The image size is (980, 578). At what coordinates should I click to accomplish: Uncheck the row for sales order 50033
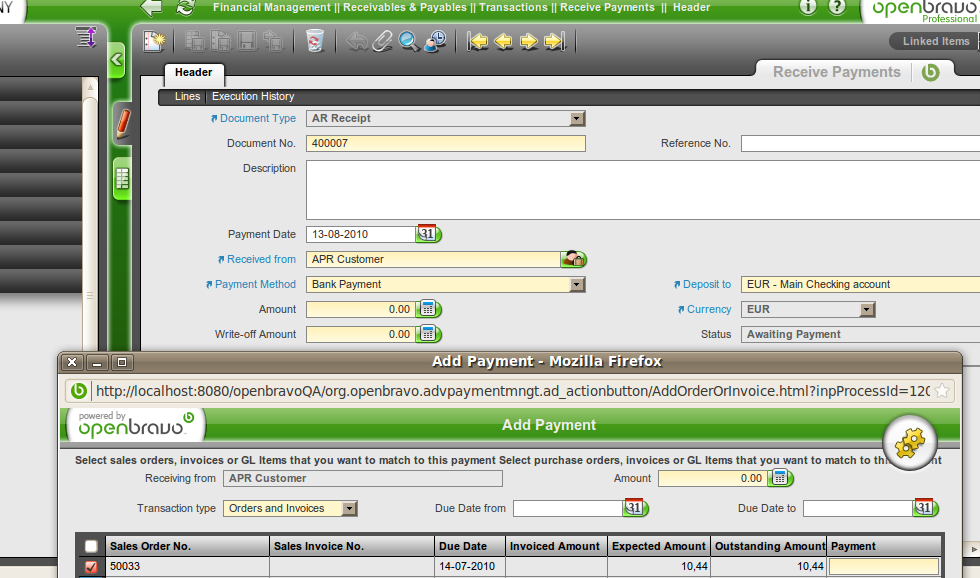click(x=92, y=567)
